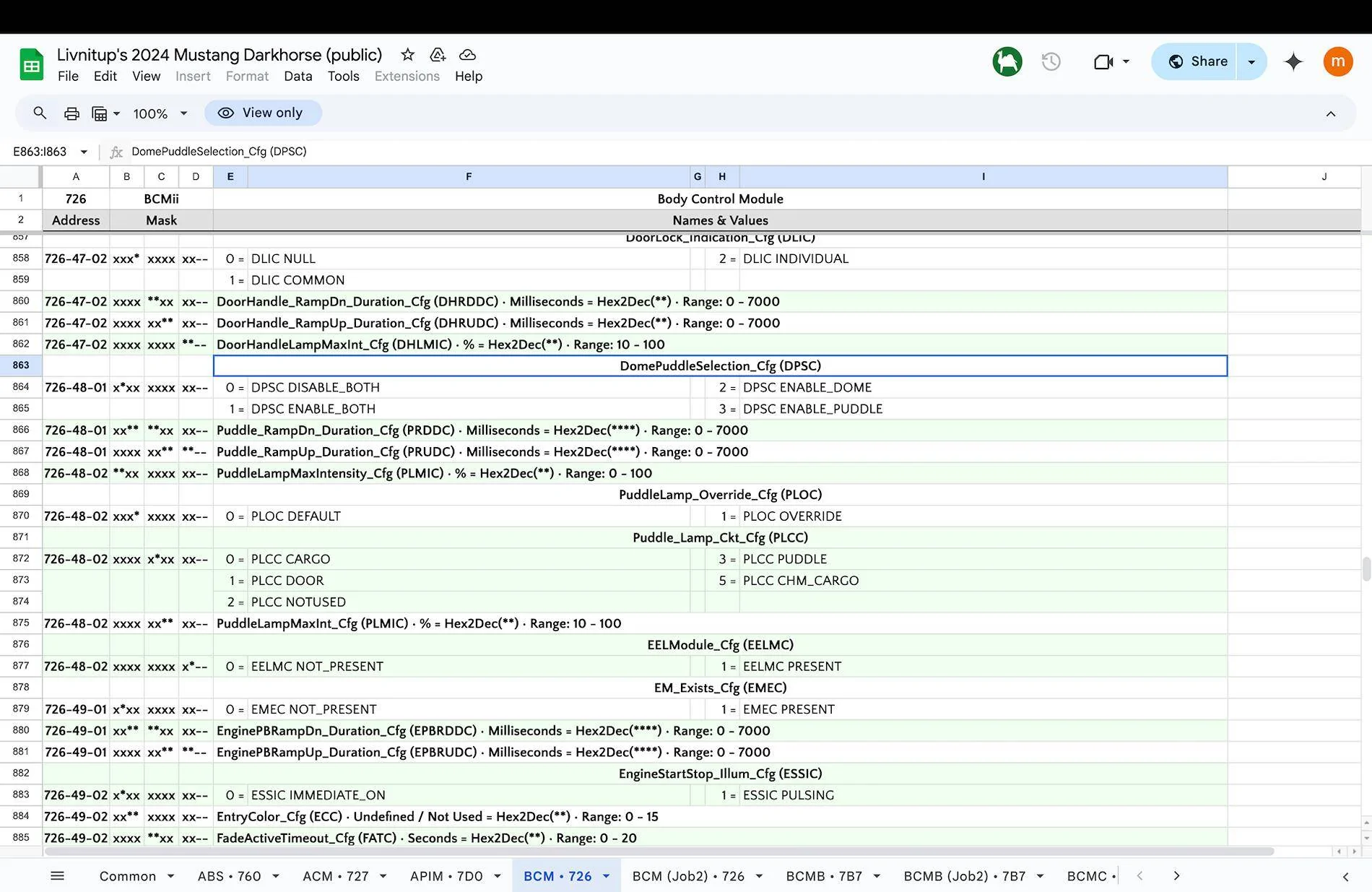Open the Data menu
1372x892 pixels.
pyautogui.click(x=298, y=76)
